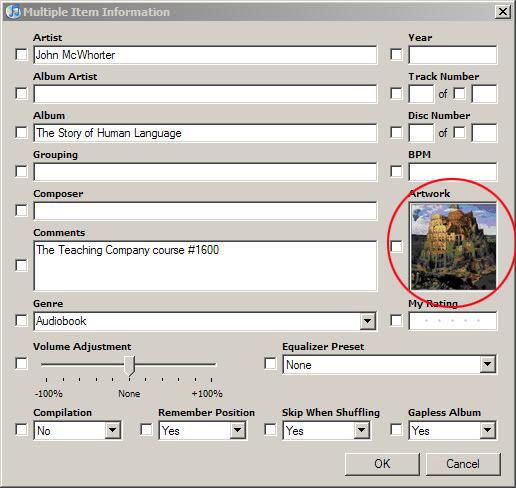Click the Year input field

click(453, 55)
